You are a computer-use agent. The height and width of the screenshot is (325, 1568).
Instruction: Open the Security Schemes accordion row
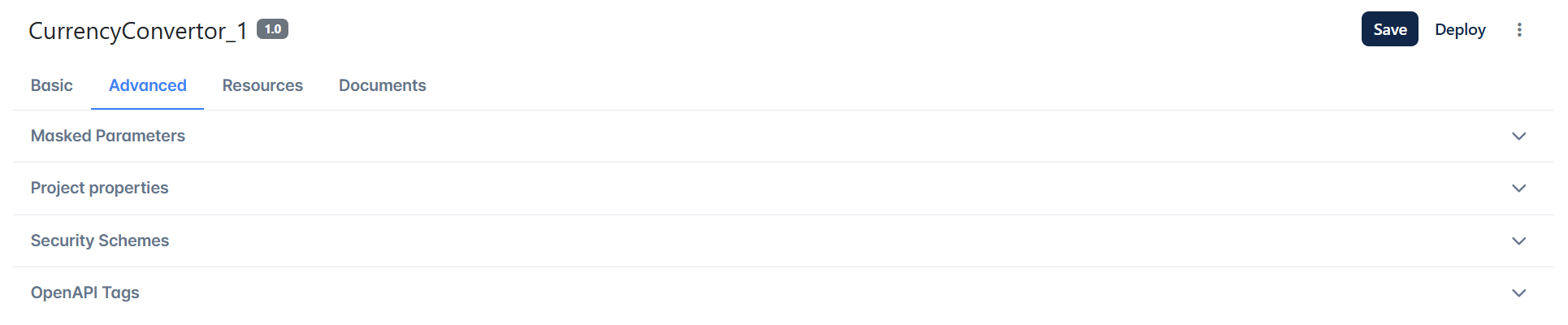[x=783, y=241]
